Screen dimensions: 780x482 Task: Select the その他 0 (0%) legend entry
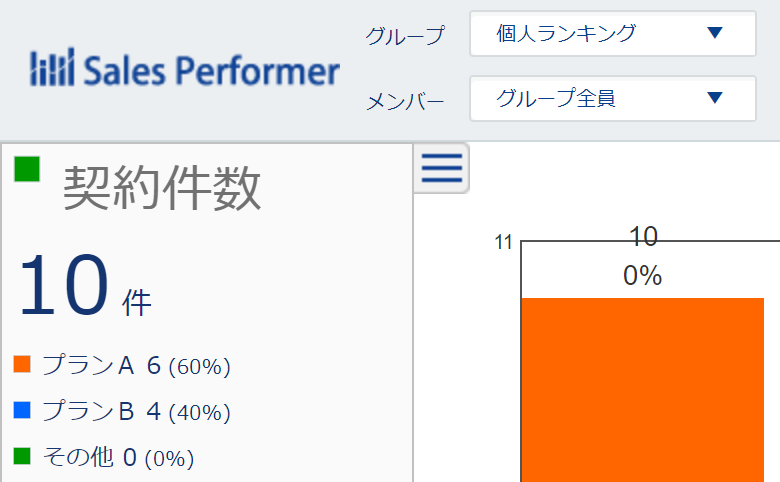tap(118, 458)
